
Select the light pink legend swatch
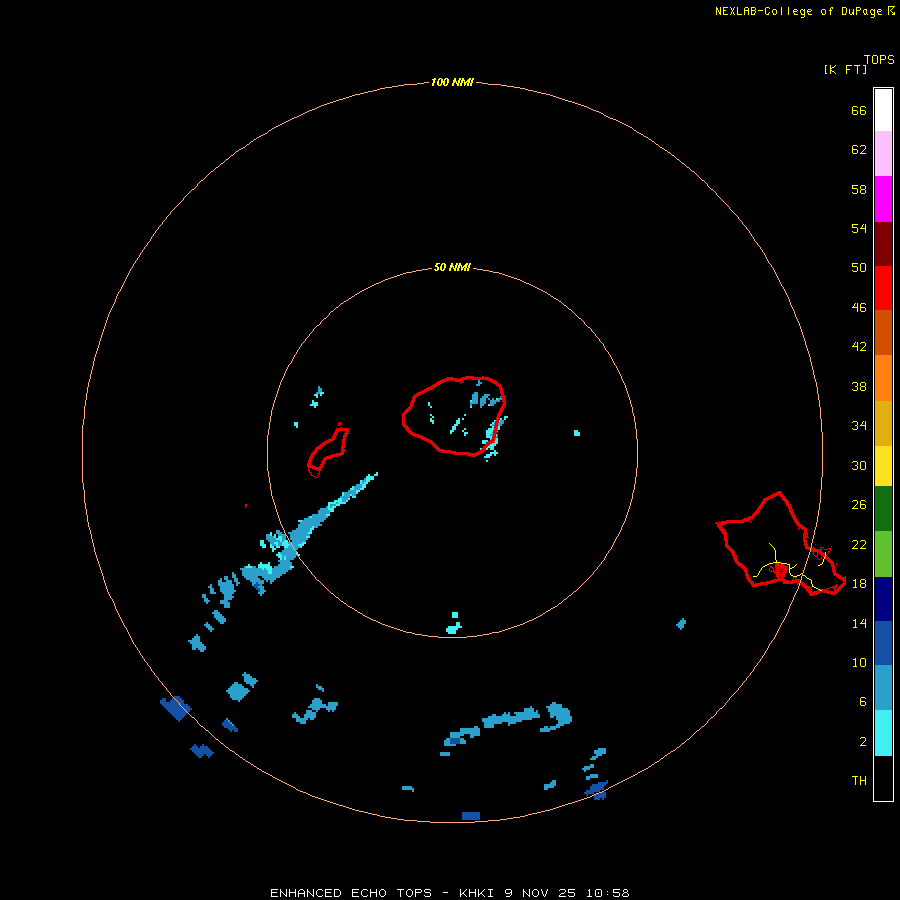point(883,153)
